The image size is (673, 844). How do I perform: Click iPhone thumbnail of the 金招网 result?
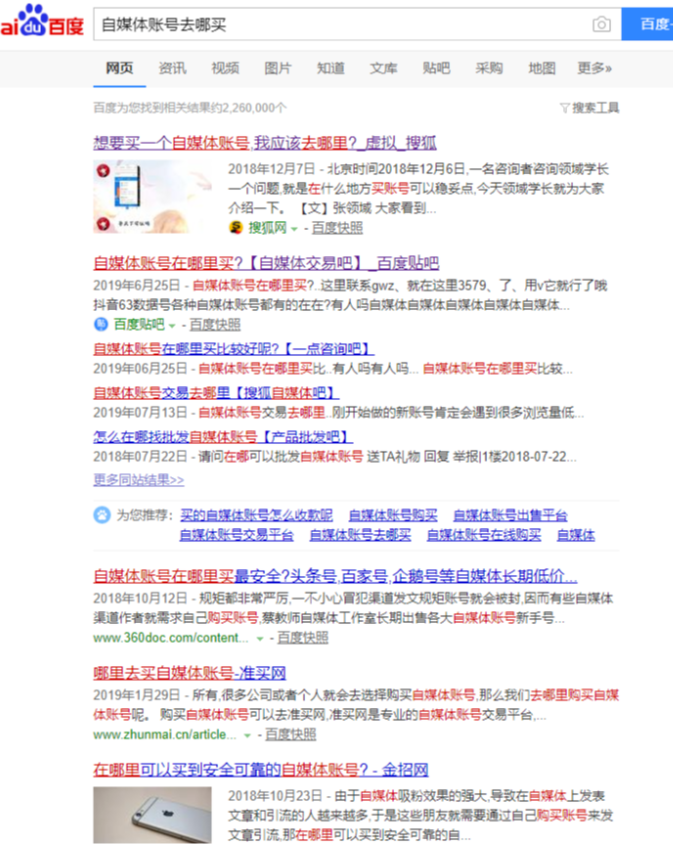[152, 815]
